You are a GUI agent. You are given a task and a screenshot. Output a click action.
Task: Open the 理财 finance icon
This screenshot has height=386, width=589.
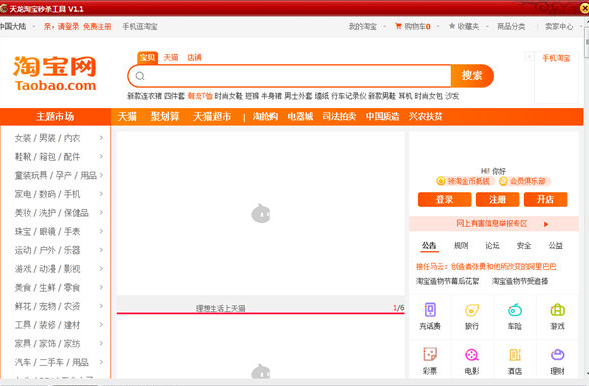pos(557,354)
